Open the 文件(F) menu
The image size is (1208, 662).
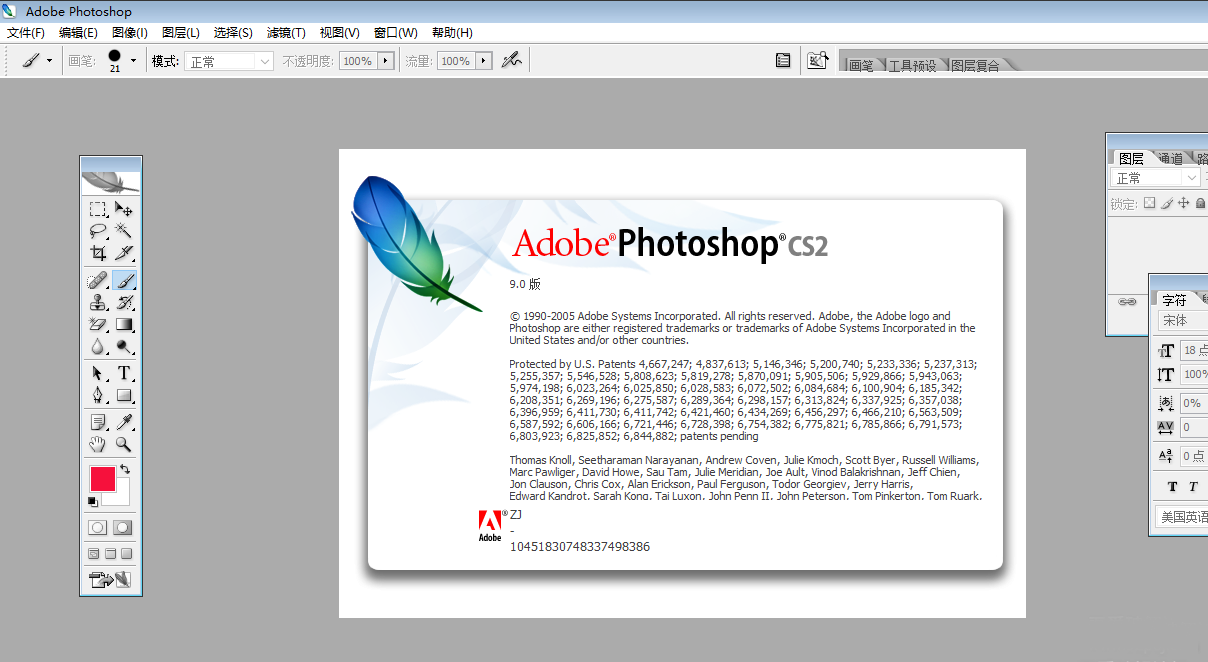pyautogui.click(x=26, y=33)
